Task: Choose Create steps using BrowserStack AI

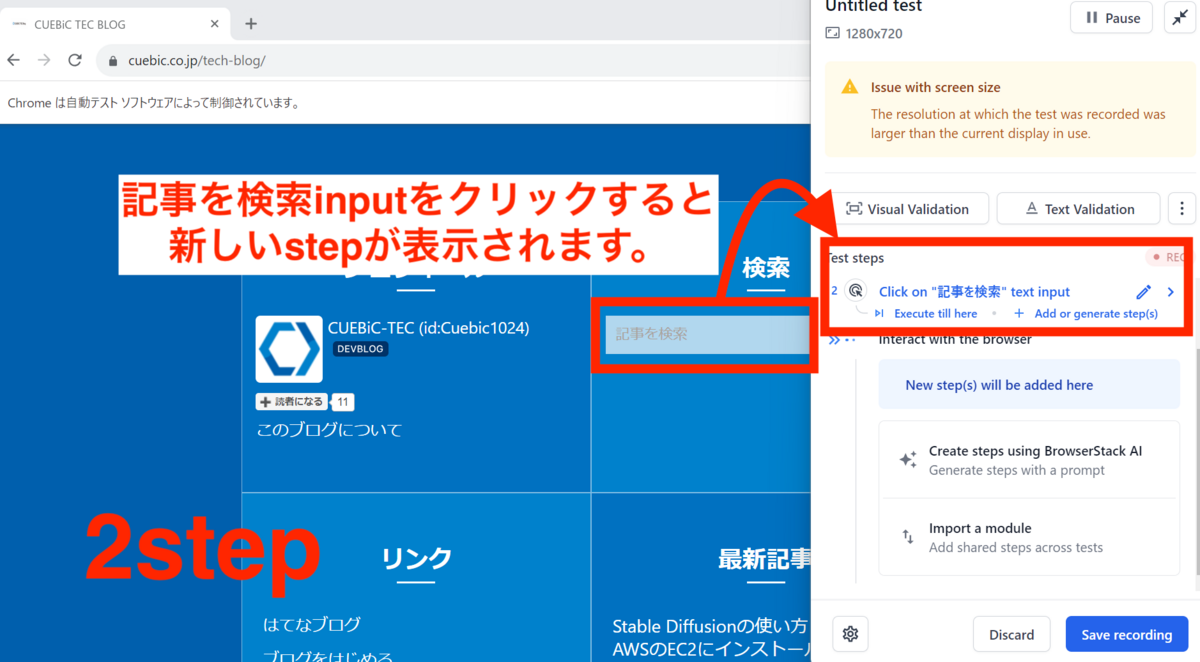Action: click(x=1029, y=460)
